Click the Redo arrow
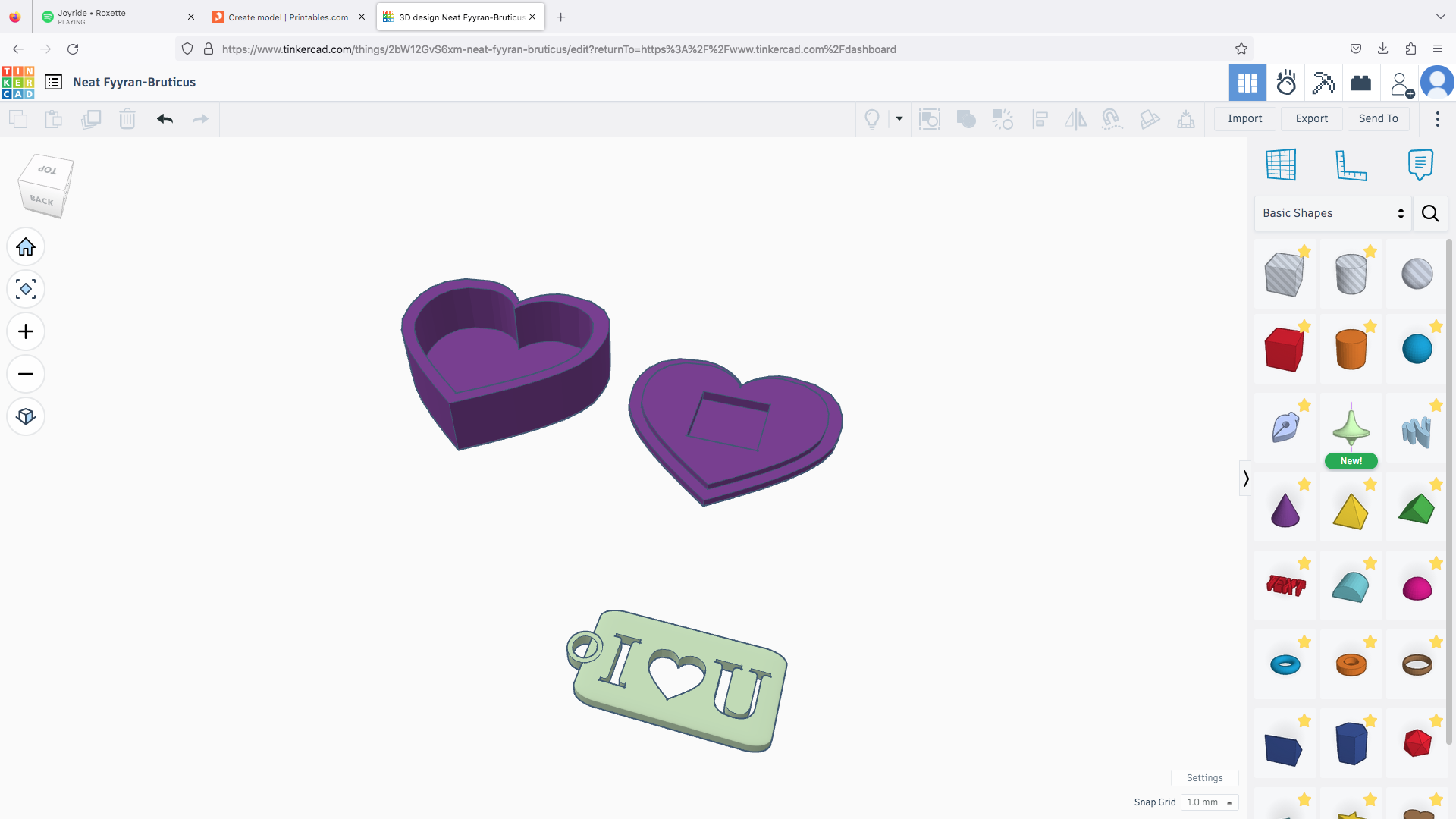The height and width of the screenshot is (819, 1456). (200, 119)
